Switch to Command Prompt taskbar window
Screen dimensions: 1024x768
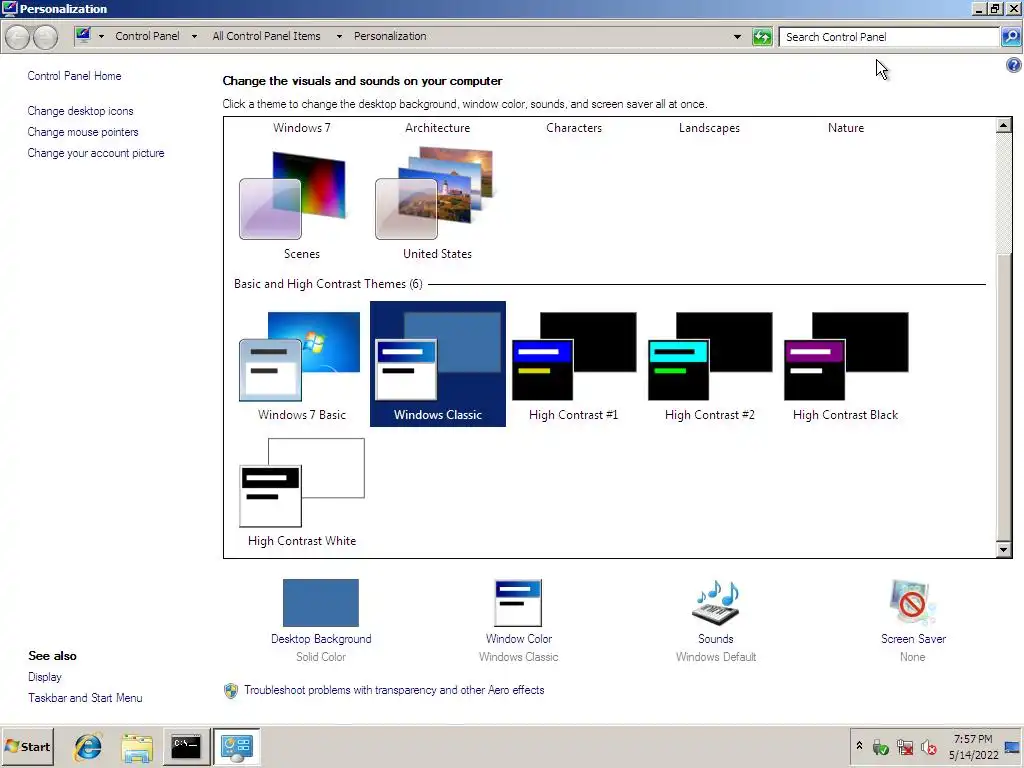click(x=186, y=746)
